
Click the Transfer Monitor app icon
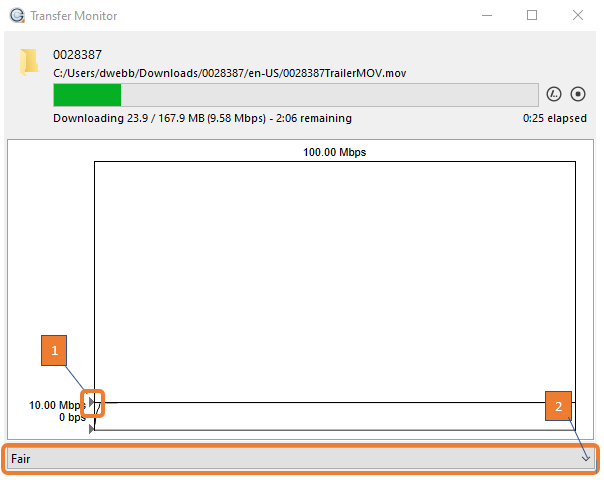[x=16, y=15]
